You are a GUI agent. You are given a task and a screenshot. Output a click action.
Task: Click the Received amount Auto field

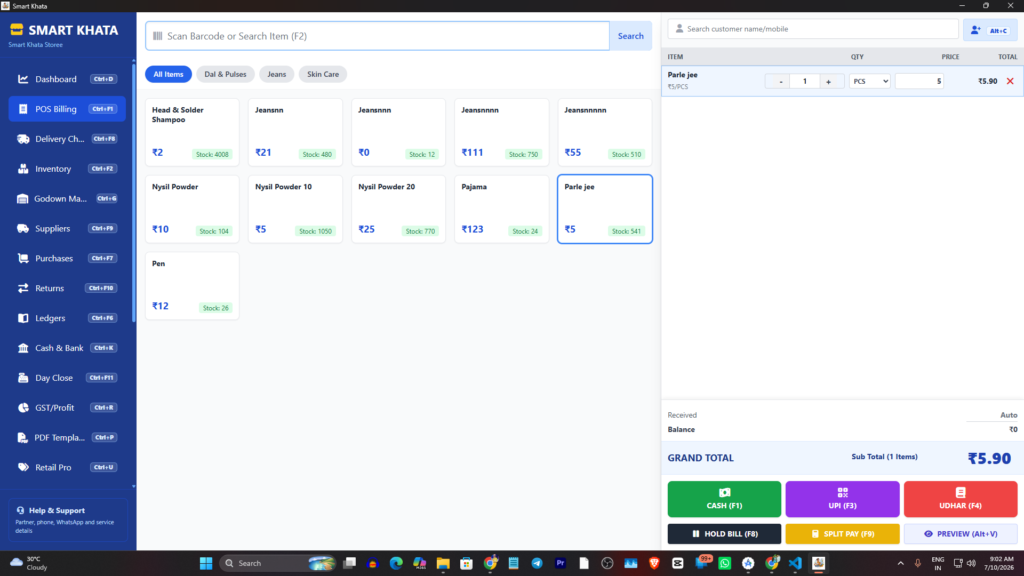coord(991,415)
